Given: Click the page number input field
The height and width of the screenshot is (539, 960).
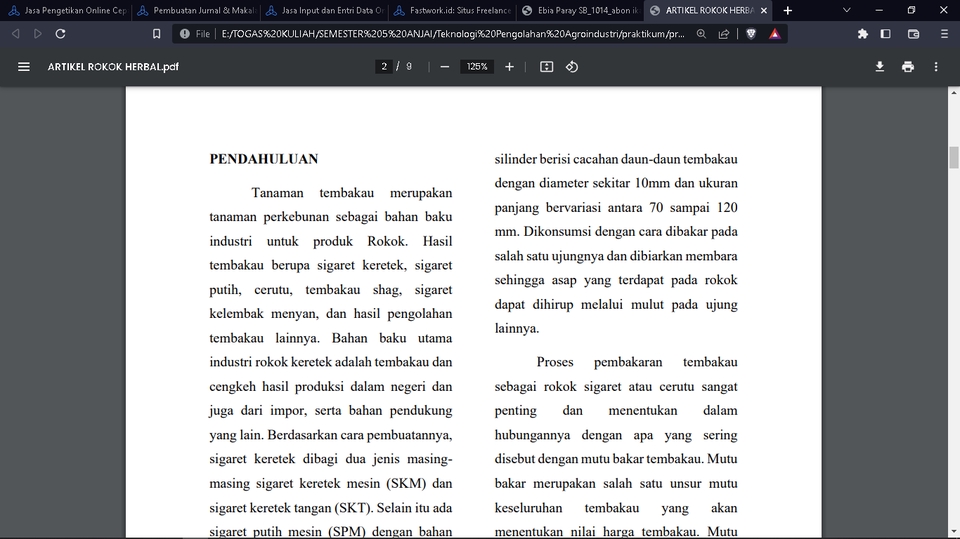Looking at the screenshot, I should click(384, 67).
